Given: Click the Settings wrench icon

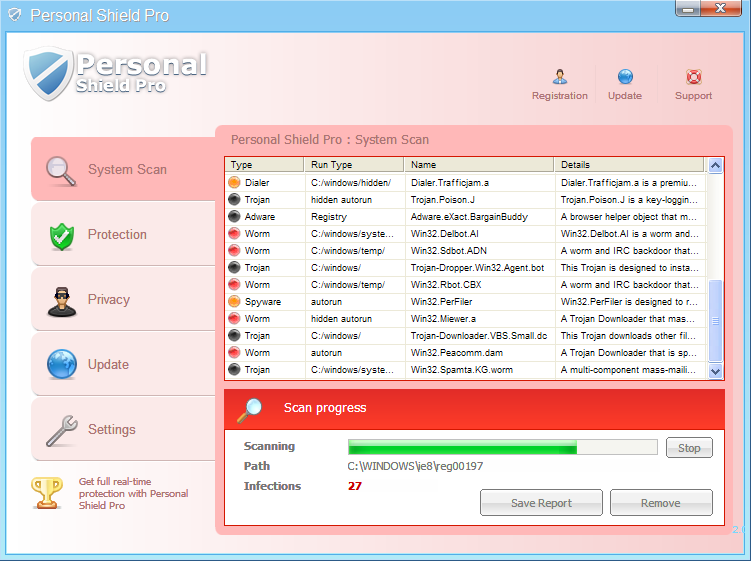Looking at the screenshot, I should [x=62, y=430].
